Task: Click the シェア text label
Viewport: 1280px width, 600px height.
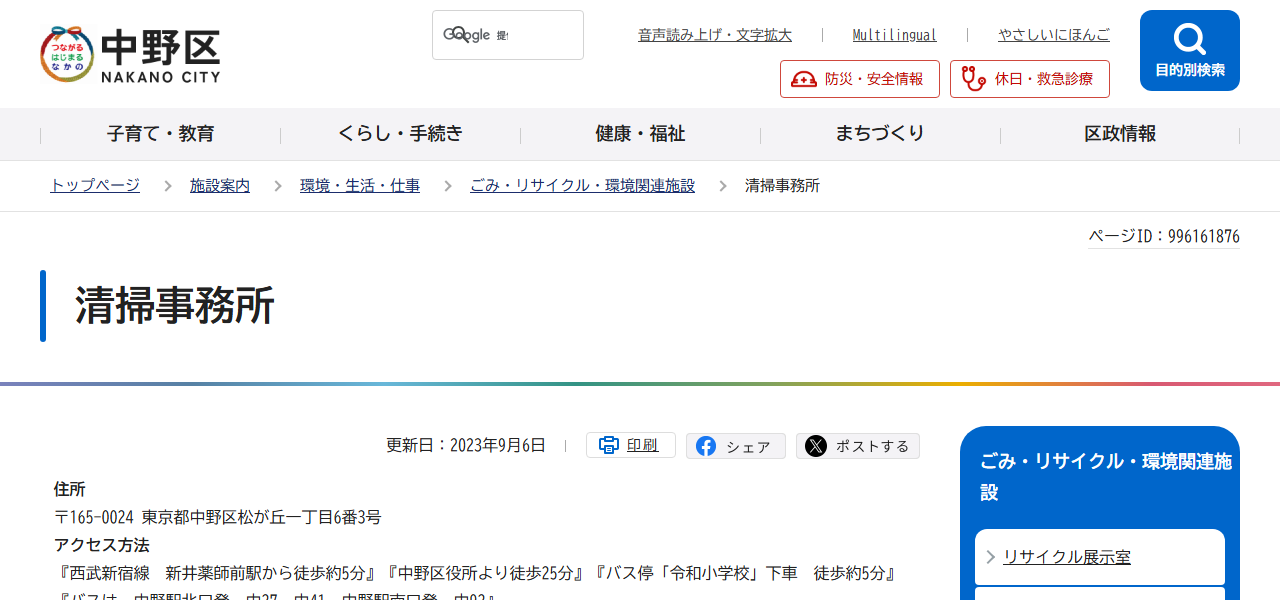Action: tap(748, 446)
